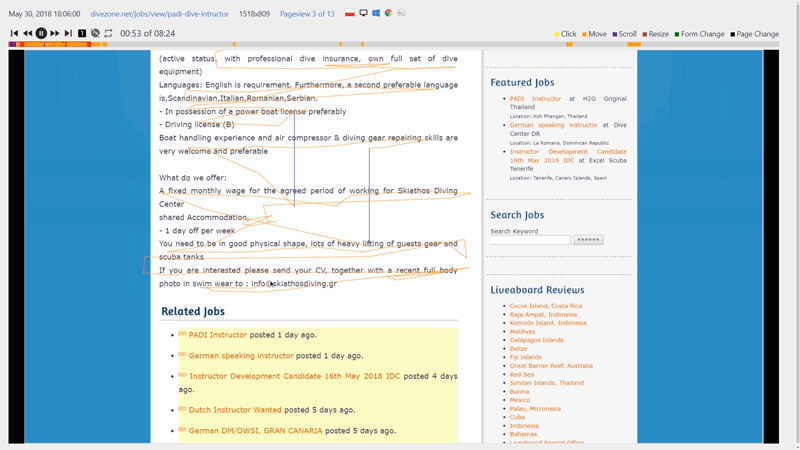Click the Chrome browser icon
The width and height of the screenshot is (800, 450).
point(388,13)
